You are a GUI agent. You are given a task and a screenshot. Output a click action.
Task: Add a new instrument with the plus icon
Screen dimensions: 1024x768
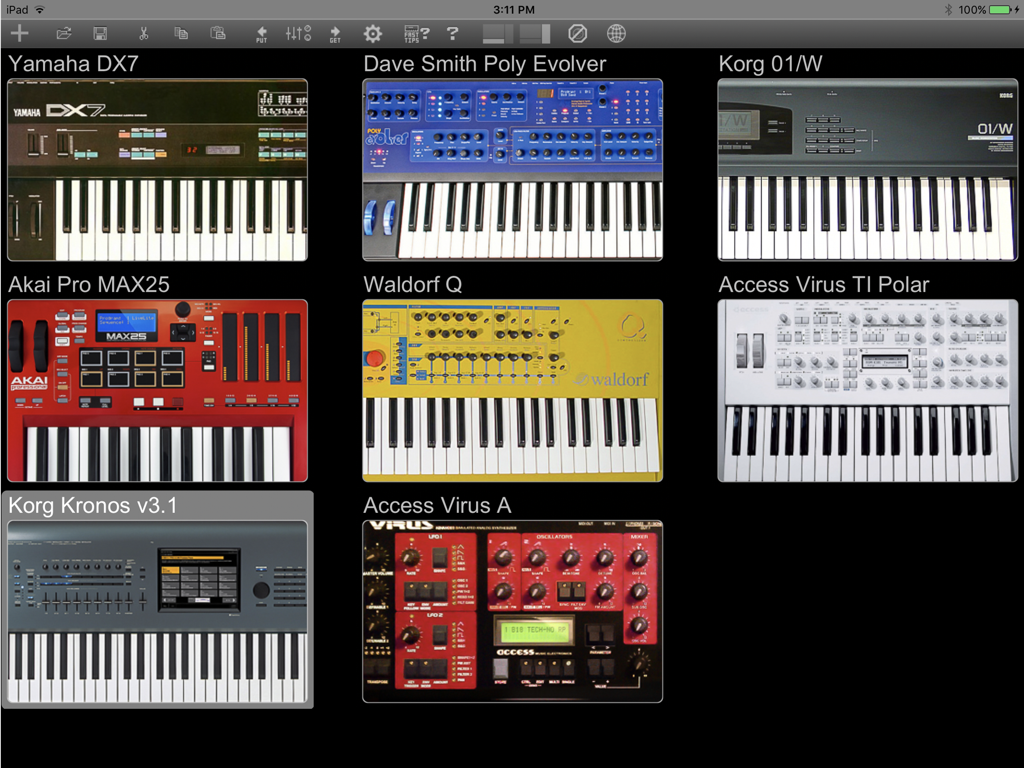pyautogui.click(x=18, y=33)
